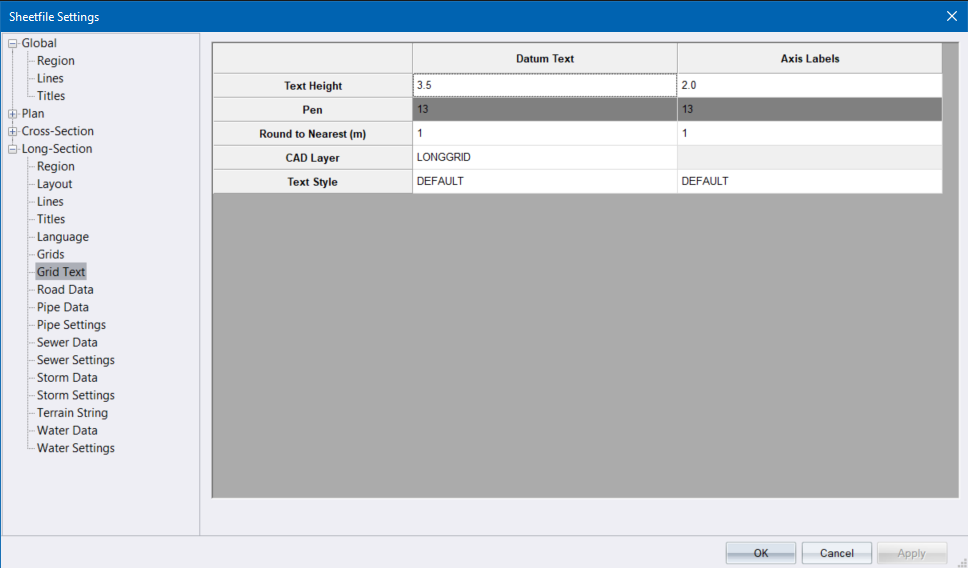Click the Datum Text column header
The height and width of the screenshot is (568, 968).
coord(544,59)
